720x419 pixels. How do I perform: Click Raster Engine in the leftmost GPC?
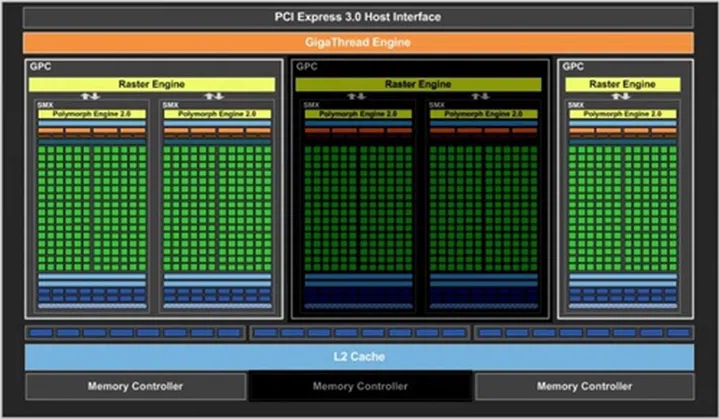[x=149, y=84]
